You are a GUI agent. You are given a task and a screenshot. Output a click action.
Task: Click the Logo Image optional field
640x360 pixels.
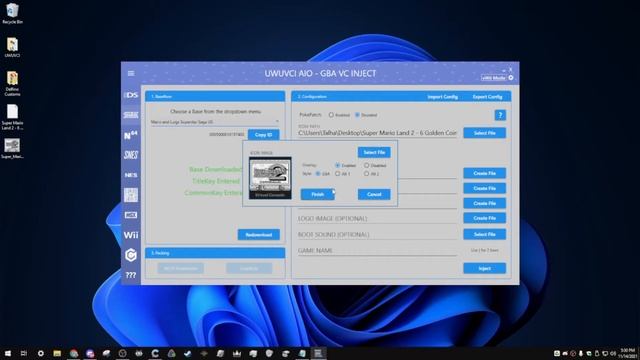coord(377,219)
